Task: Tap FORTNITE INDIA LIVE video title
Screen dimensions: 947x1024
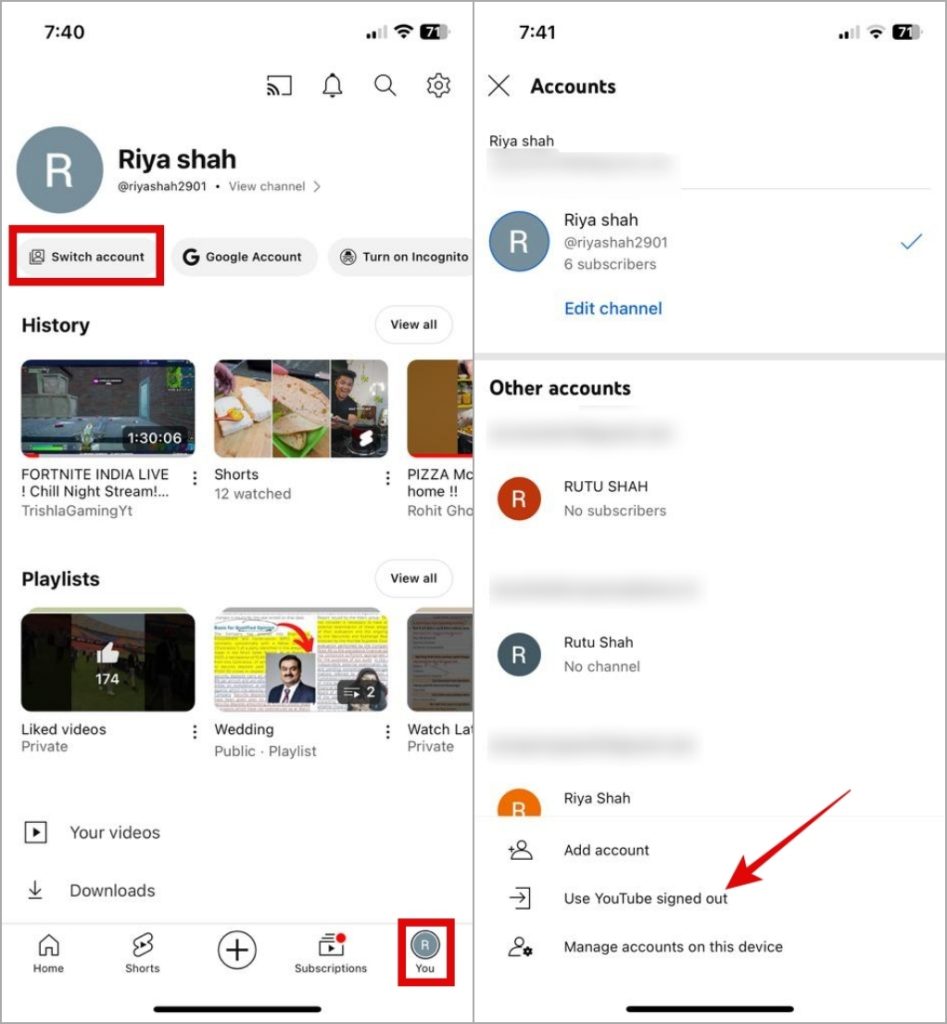Action: [x=95, y=483]
